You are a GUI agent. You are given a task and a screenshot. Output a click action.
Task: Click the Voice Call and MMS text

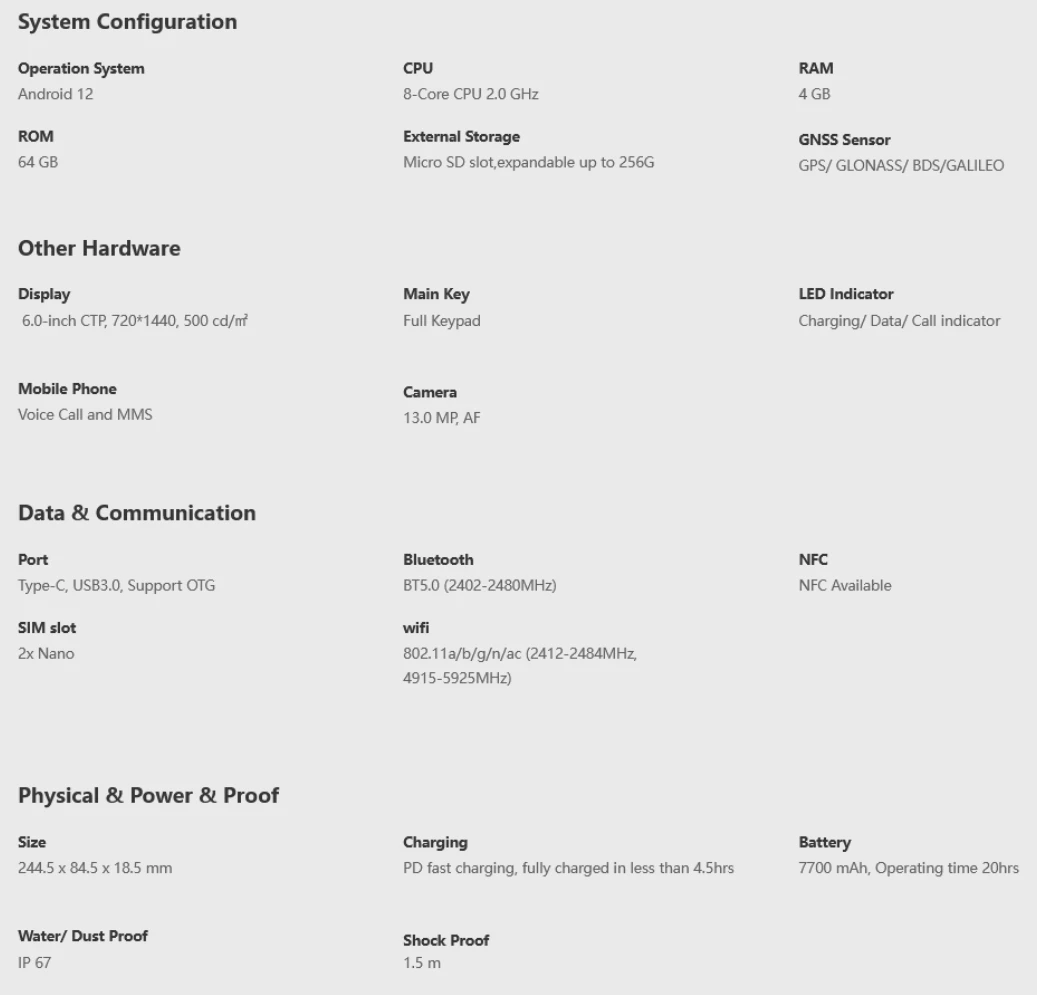coord(85,414)
